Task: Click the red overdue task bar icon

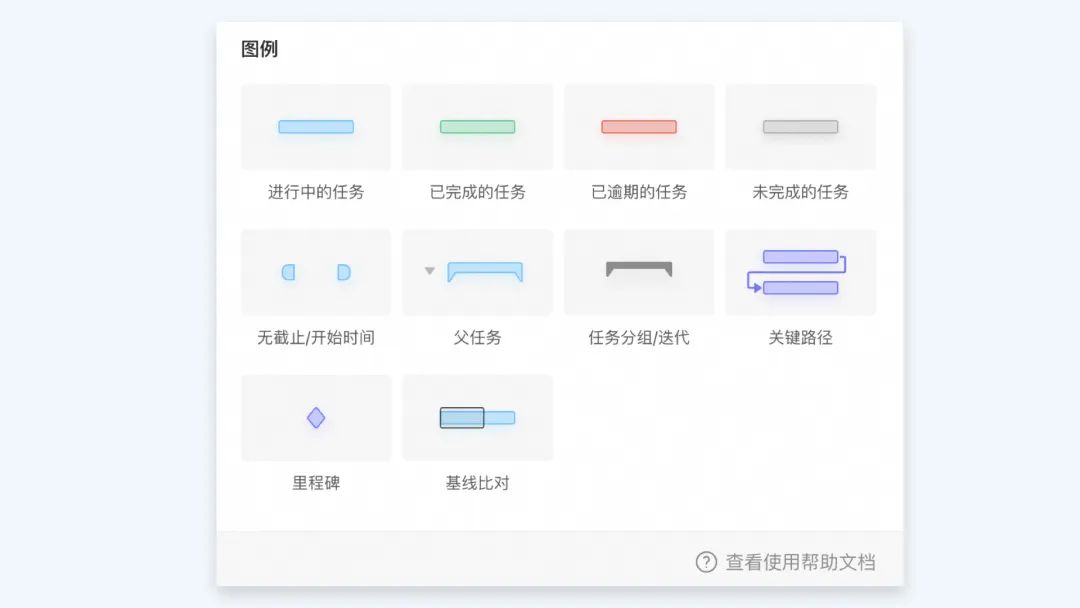Action: click(639, 127)
